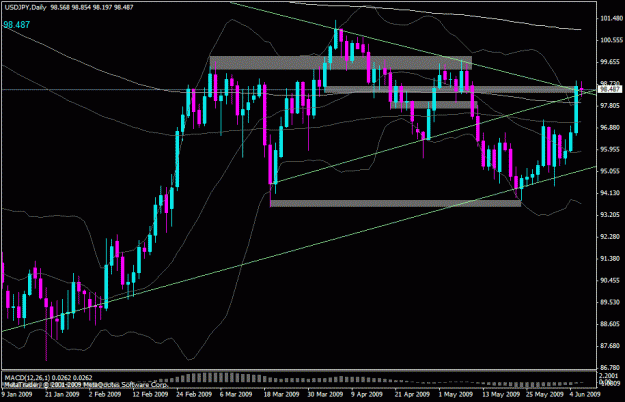This screenshot has width=625, height=402.
Task: Select the 100.555 price axis label
Action: [611, 40]
